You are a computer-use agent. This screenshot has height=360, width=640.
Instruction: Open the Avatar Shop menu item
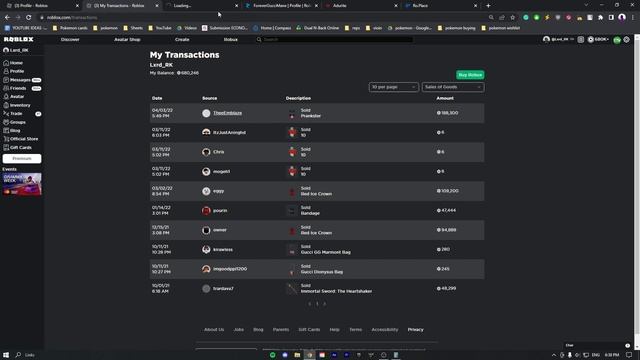[127, 40]
